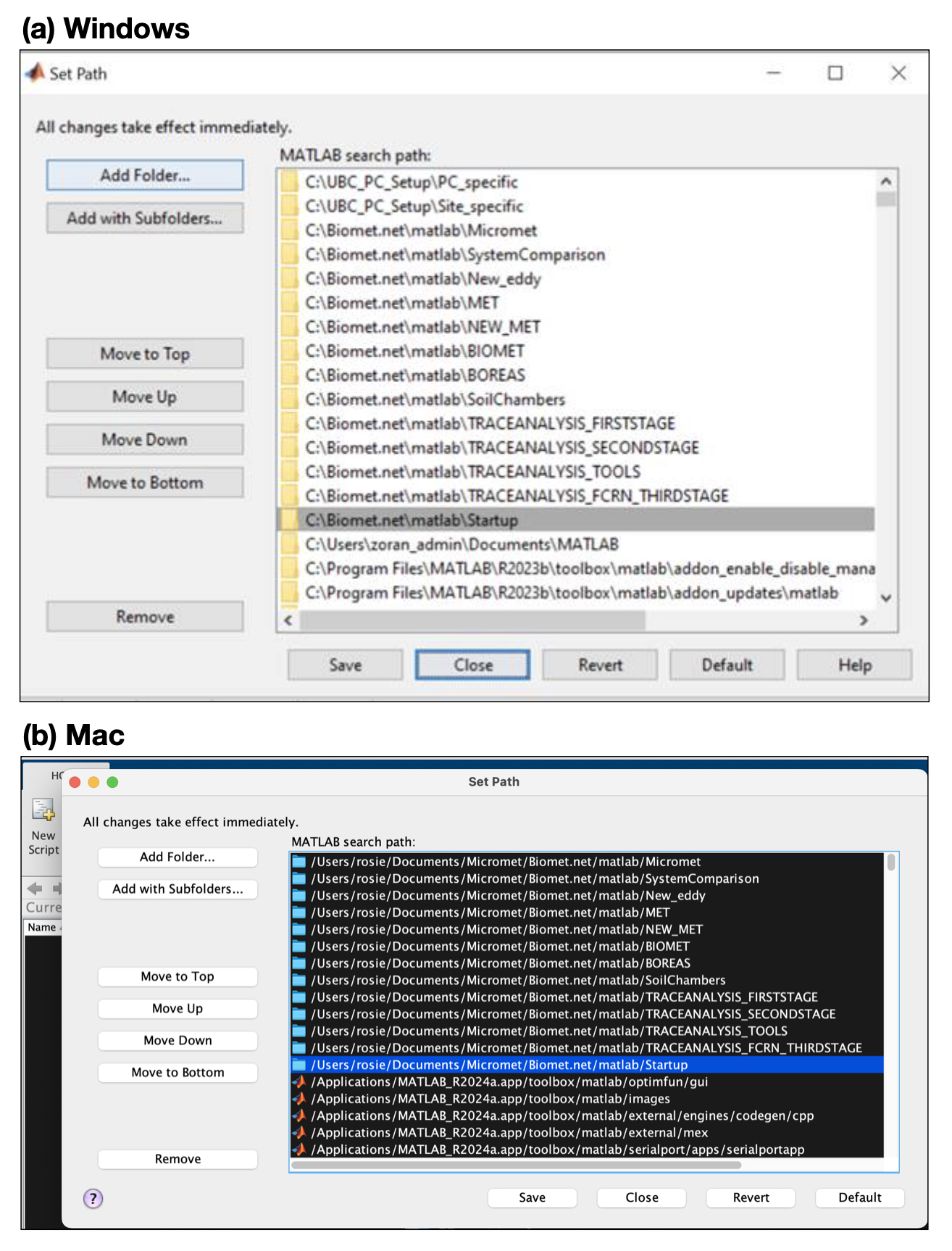Click MATLAB logo icon in Windows title bar
This screenshot has width=952, height=1251.
pyautogui.click(x=35, y=73)
